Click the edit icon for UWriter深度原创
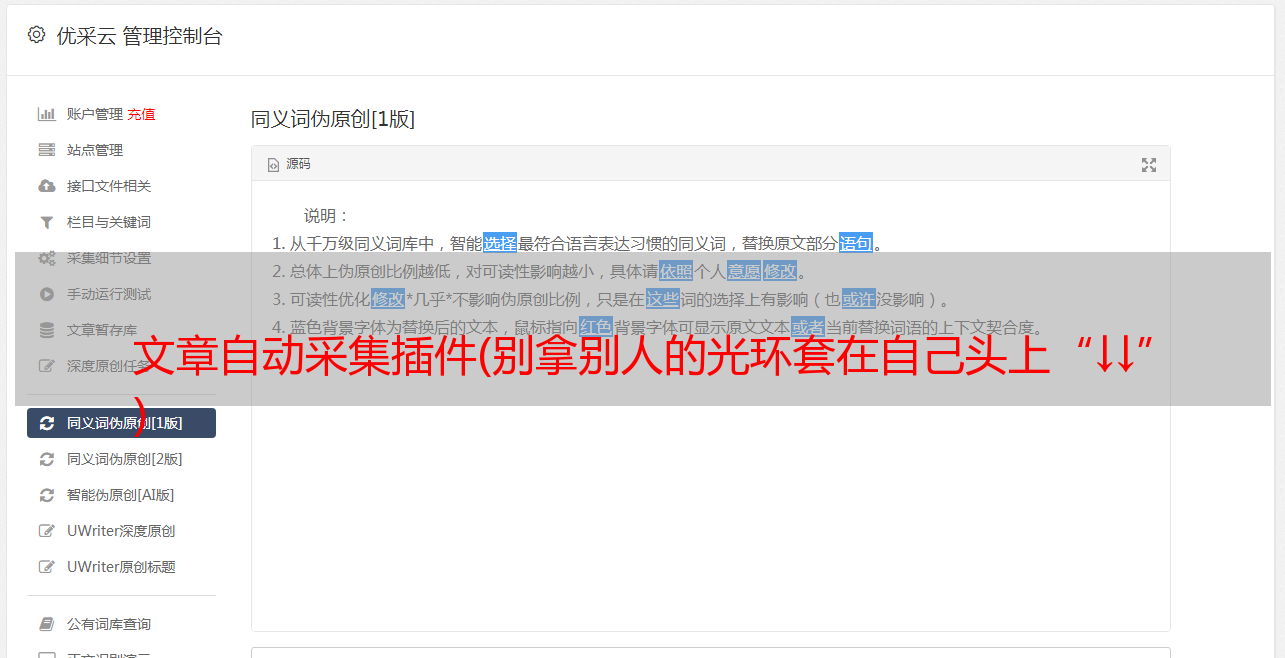The image size is (1285, 658). pos(46,531)
